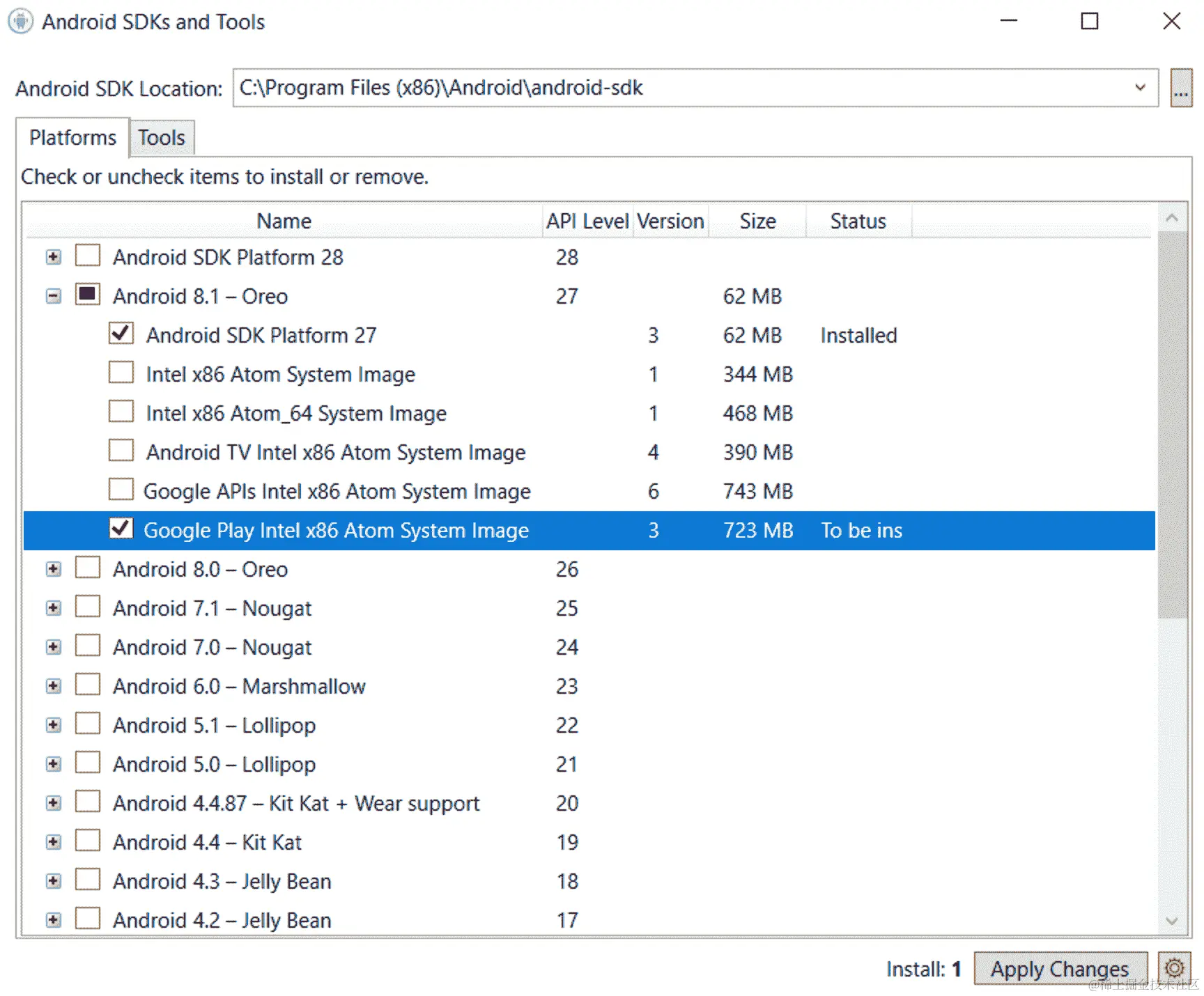Select the 'Google Play Intel x86 Atom System Image' row
1204x996 pixels.
tap(589, 531)
